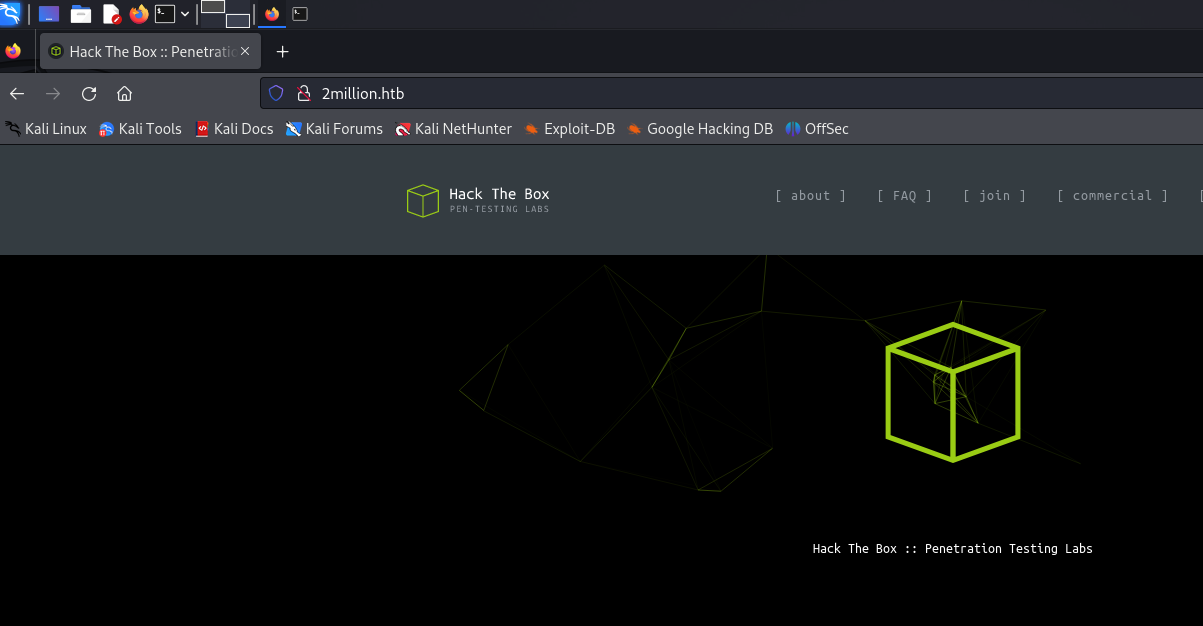Open a new browser tab
1203x626 pixels.
282,51
